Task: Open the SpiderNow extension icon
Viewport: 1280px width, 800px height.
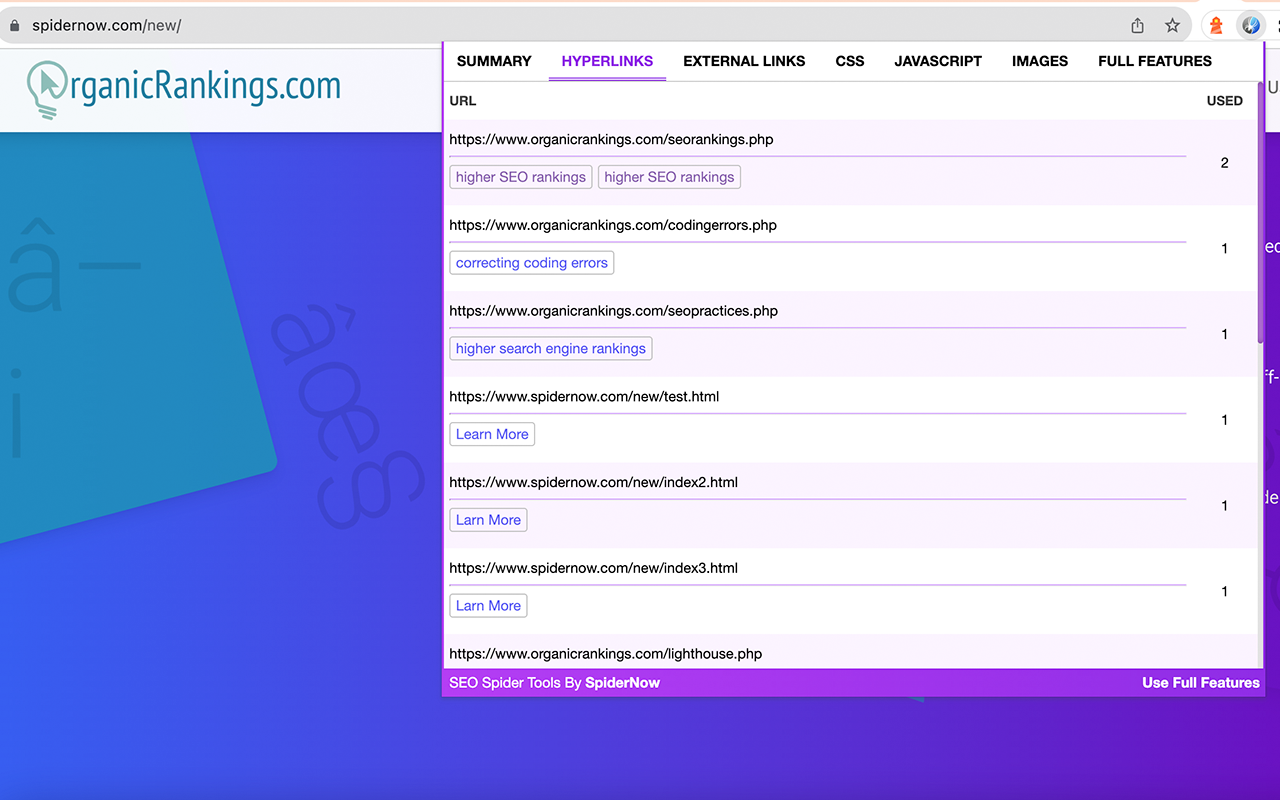Action: [1251, 25]
